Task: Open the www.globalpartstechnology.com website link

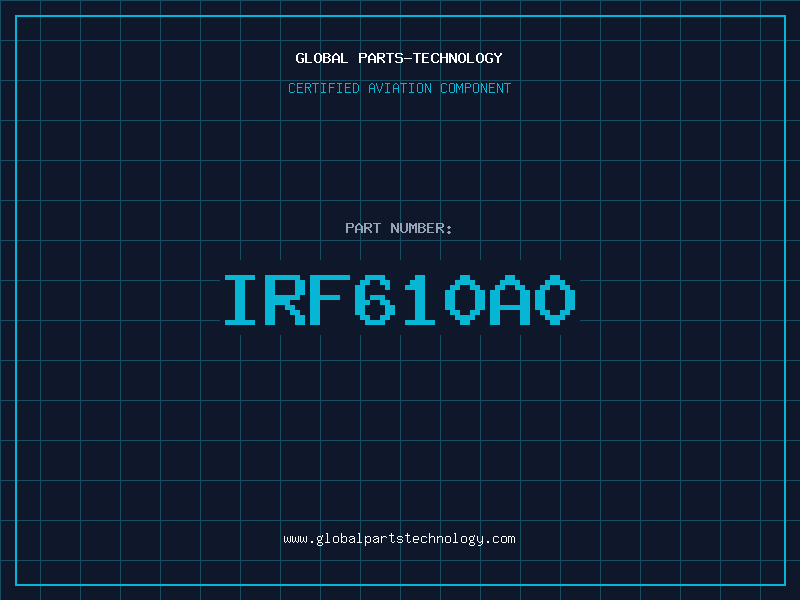Action: [399, 539]
